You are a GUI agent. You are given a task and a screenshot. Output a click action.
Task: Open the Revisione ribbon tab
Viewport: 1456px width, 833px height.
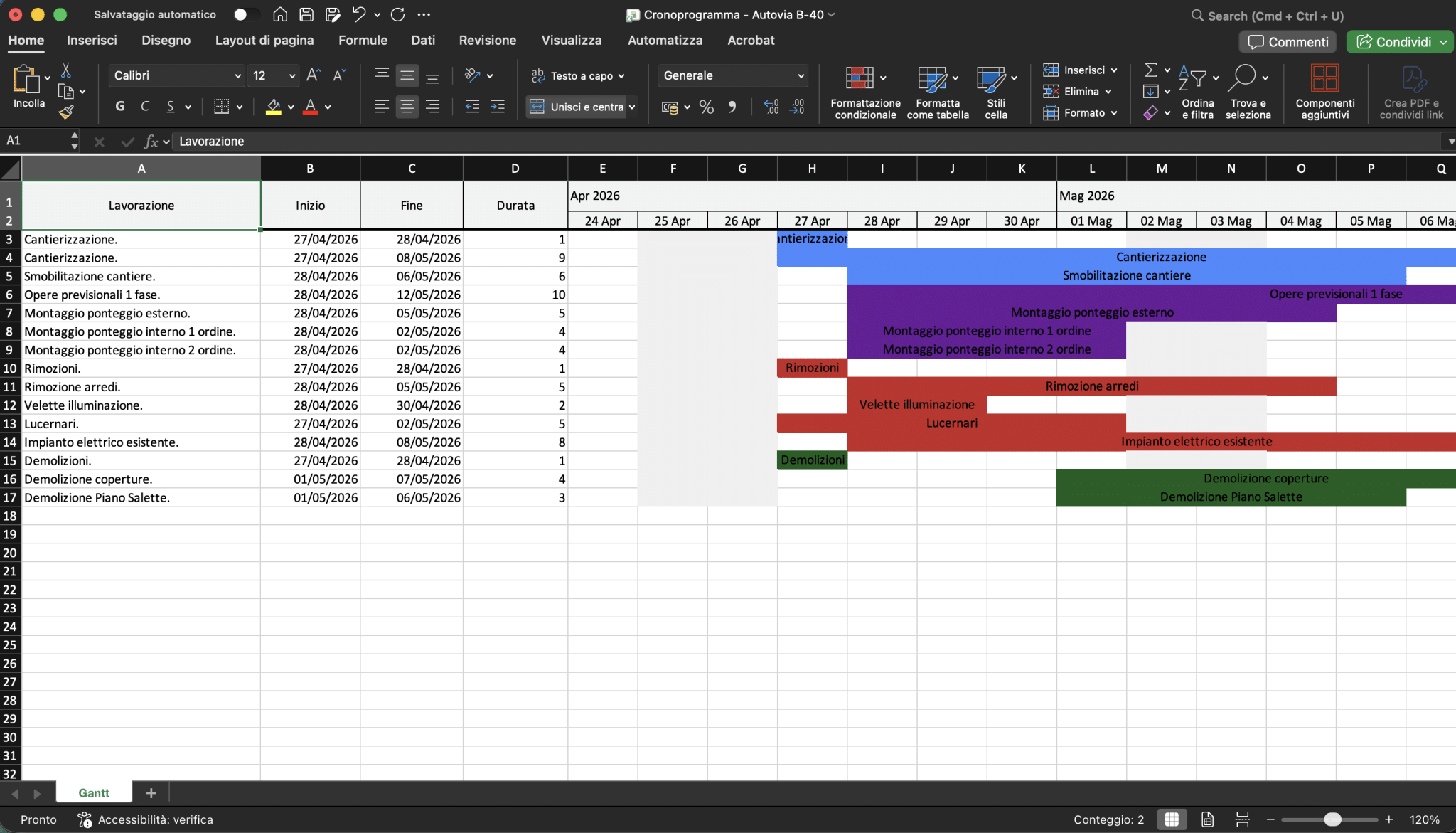[x=488, y=41]
